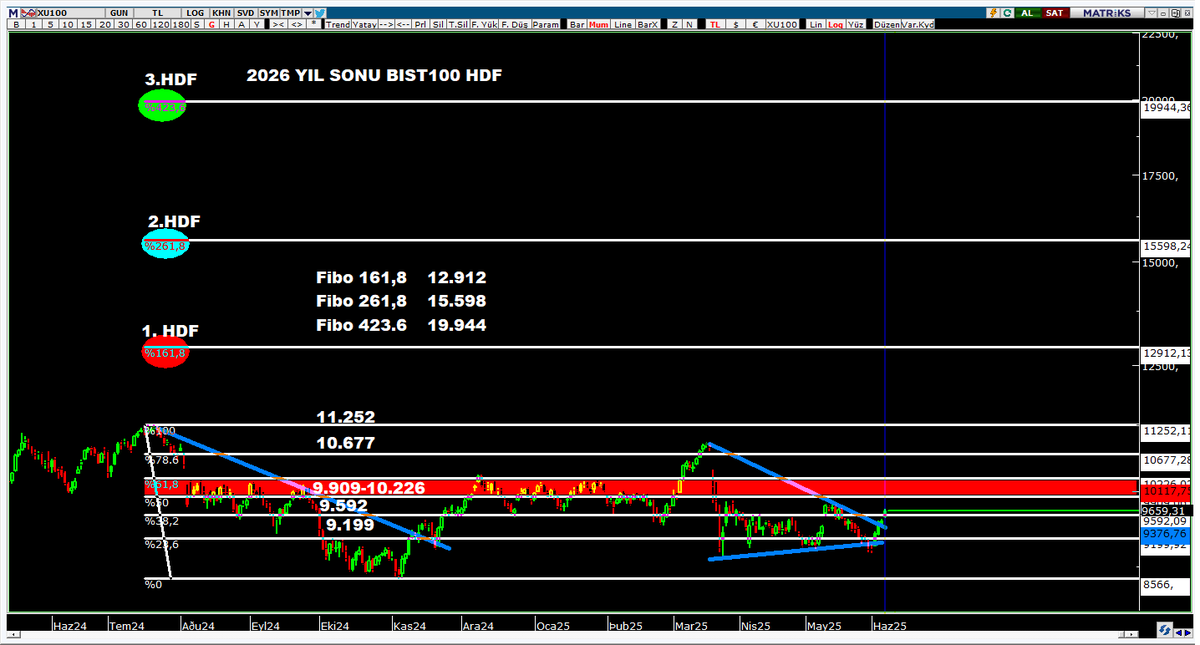Open the Param parameters button
1200x645 pixels.
[x=546, y=24]
